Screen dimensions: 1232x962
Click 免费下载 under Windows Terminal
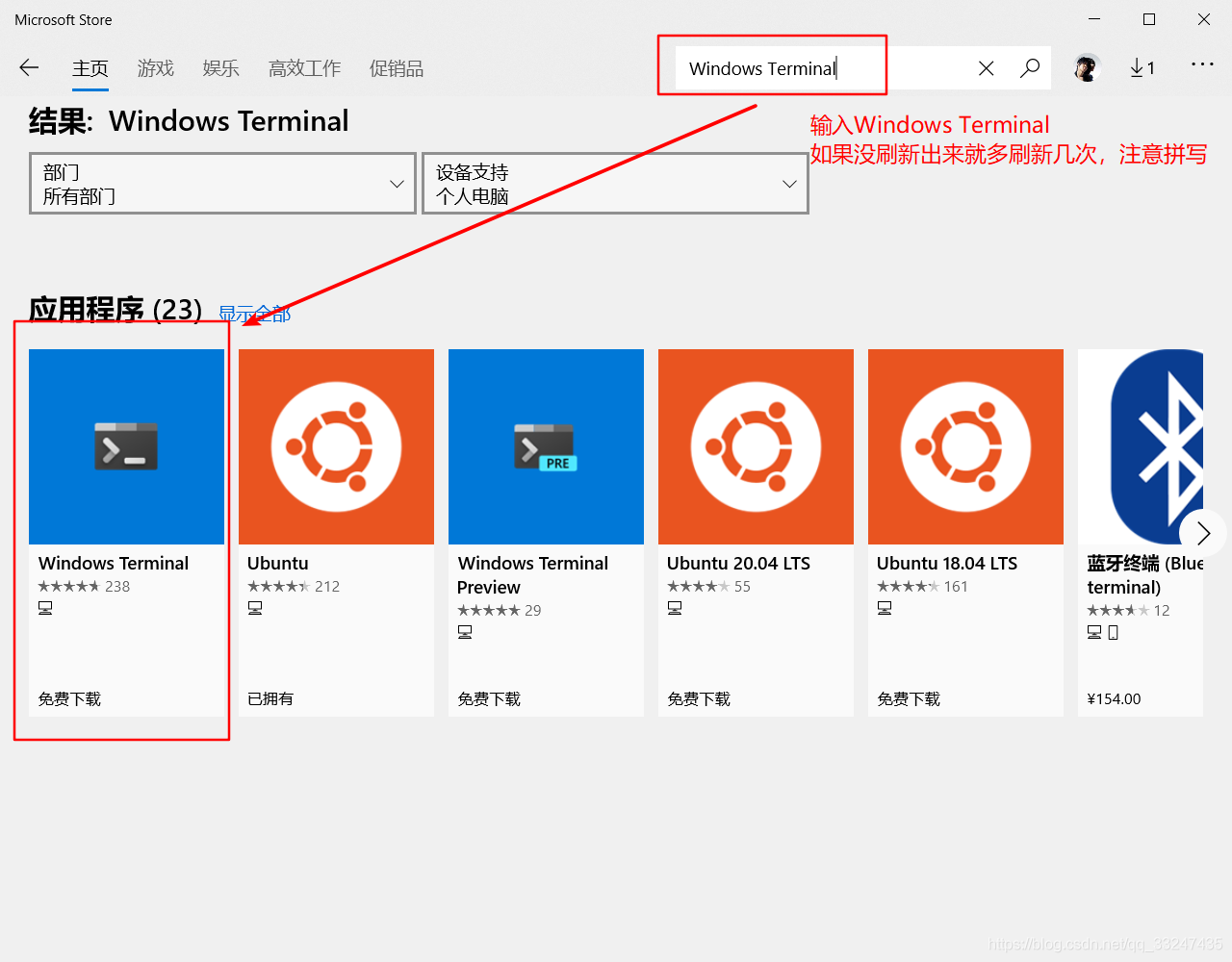click(x=69, y=699)
